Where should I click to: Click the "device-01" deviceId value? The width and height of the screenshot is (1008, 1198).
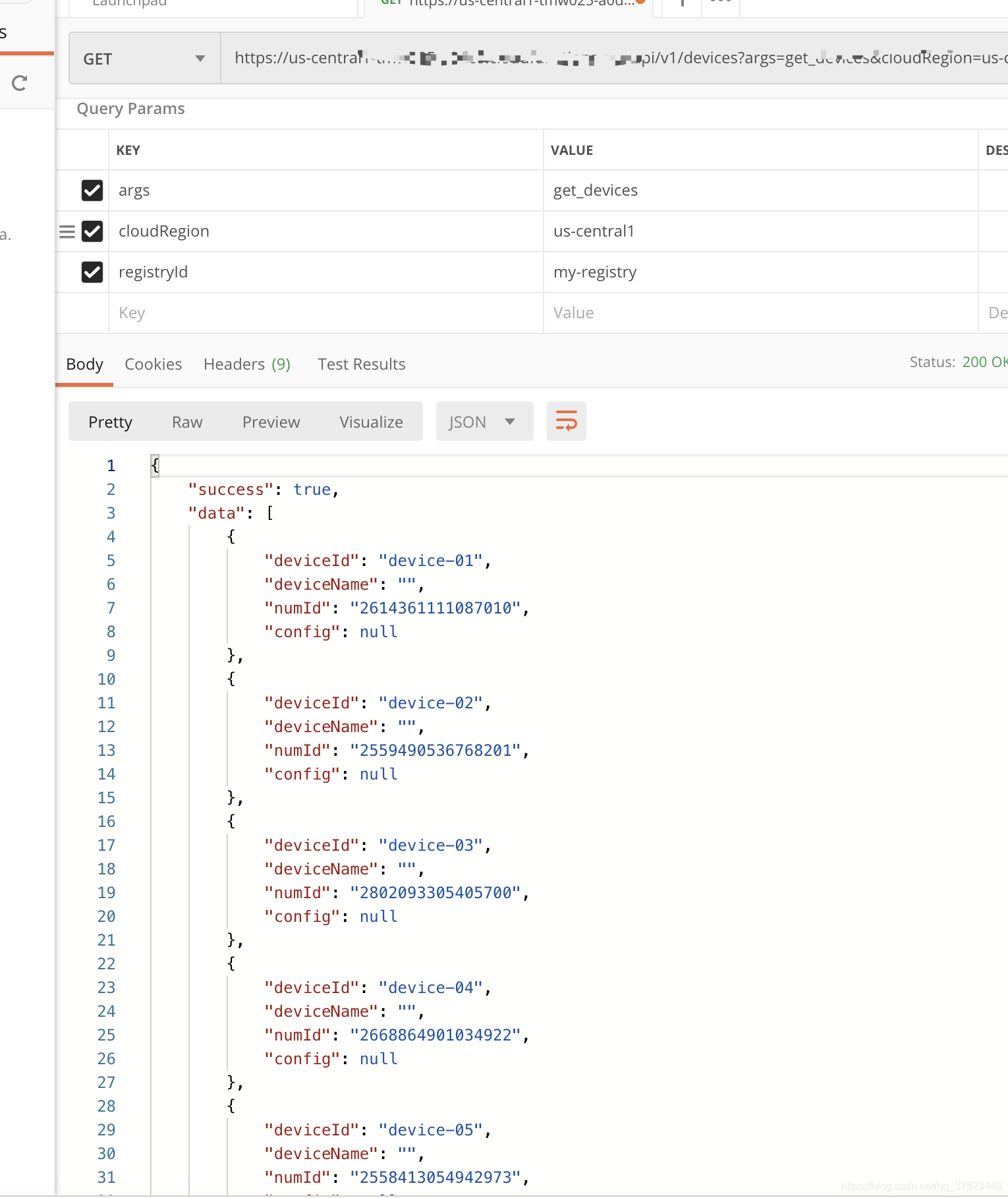431,561
